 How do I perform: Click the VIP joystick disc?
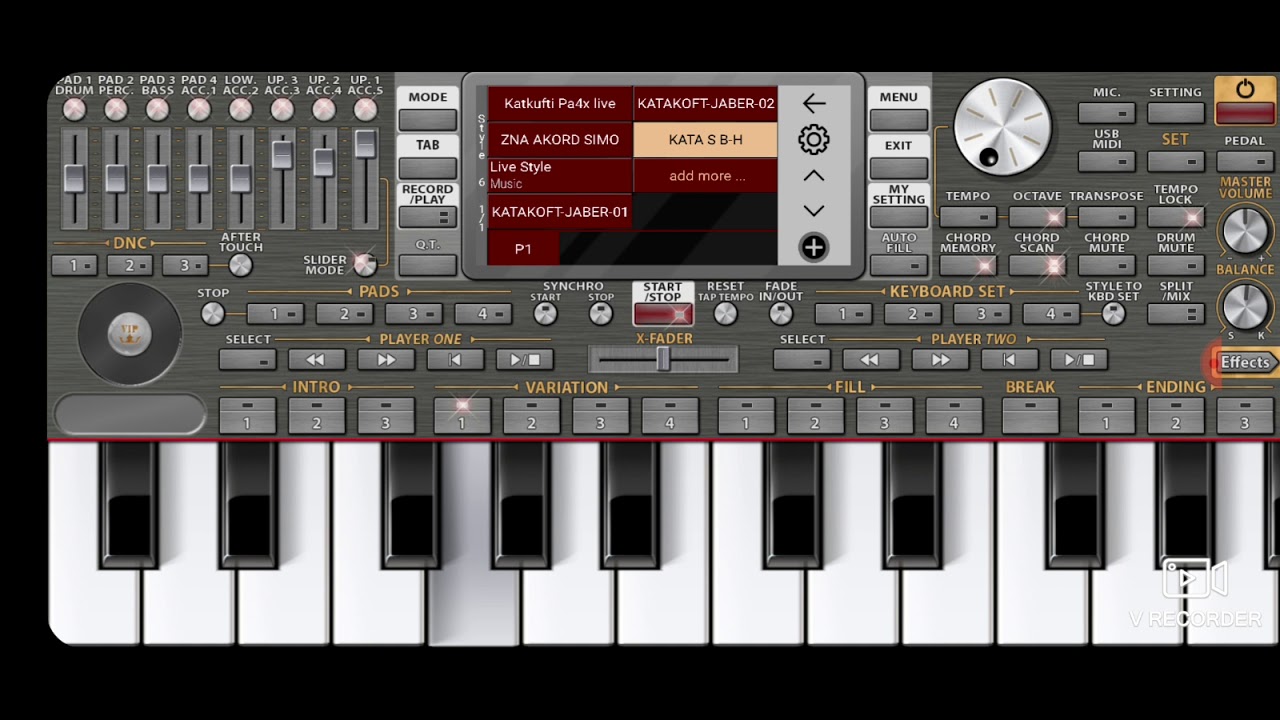coord(130,335)
